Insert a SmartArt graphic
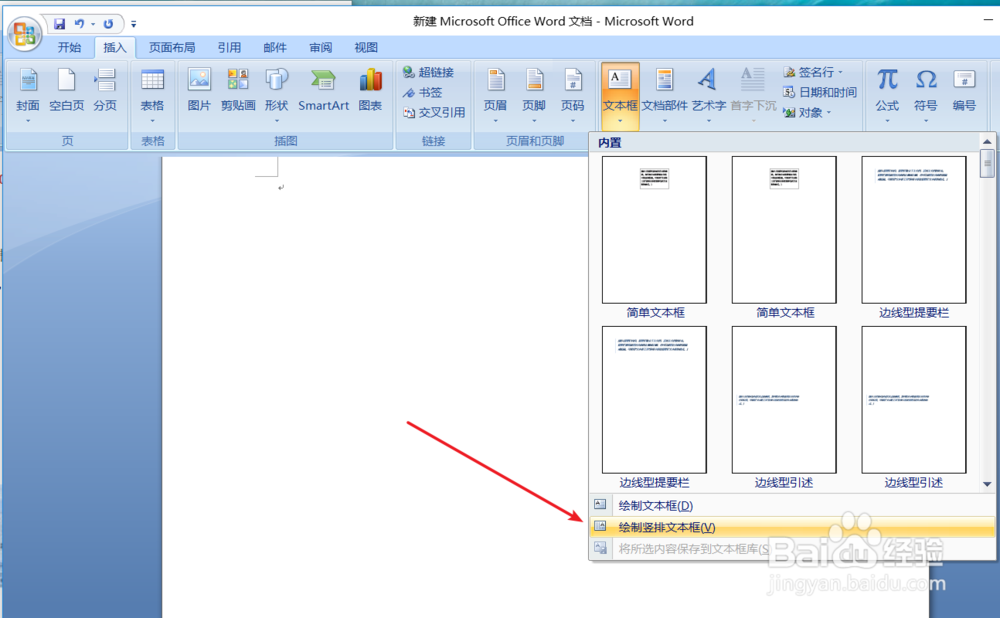 322,90
